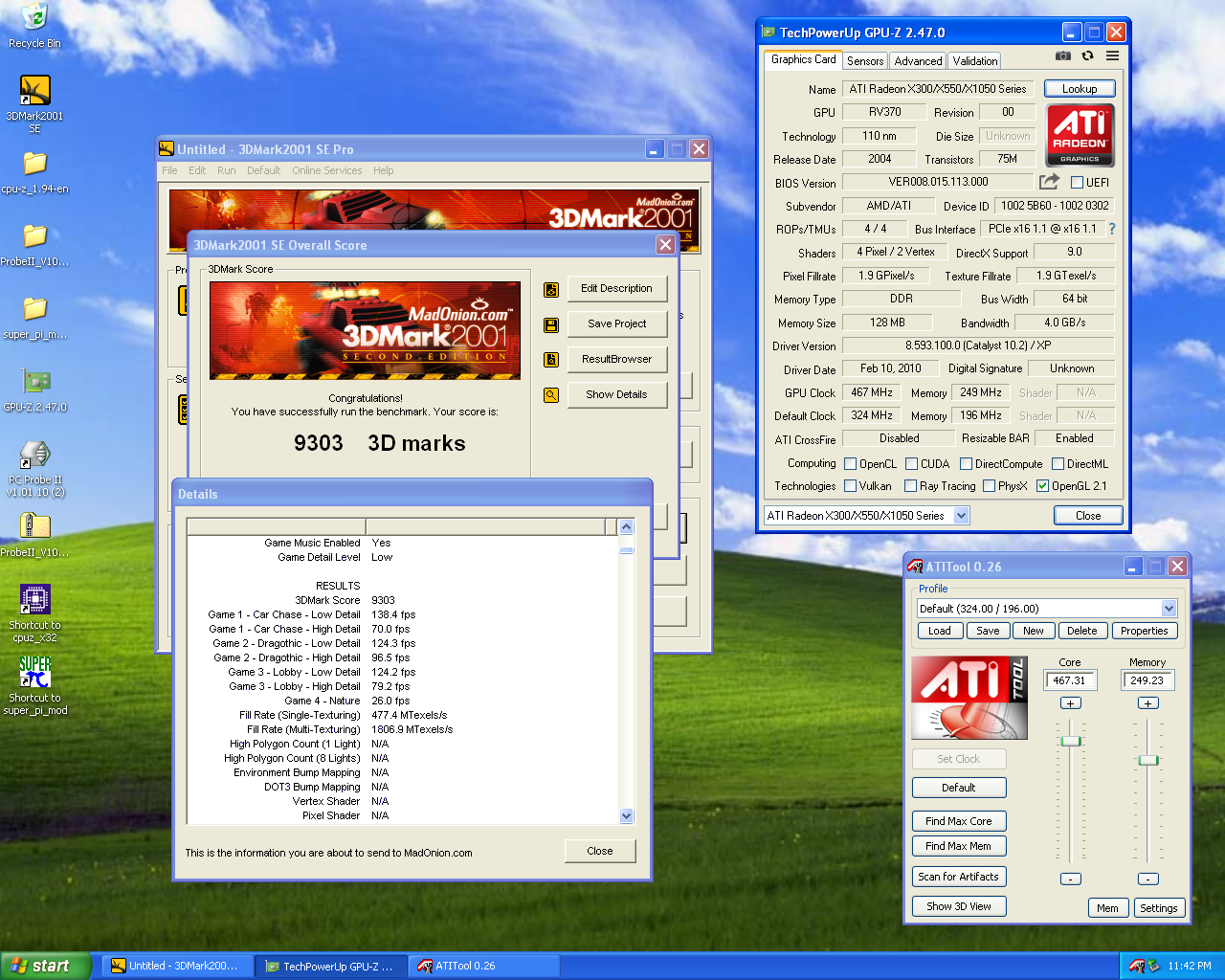The image size is (1225, 980).
Task: Click the Save profile button in ATITool
Action: 988,631
